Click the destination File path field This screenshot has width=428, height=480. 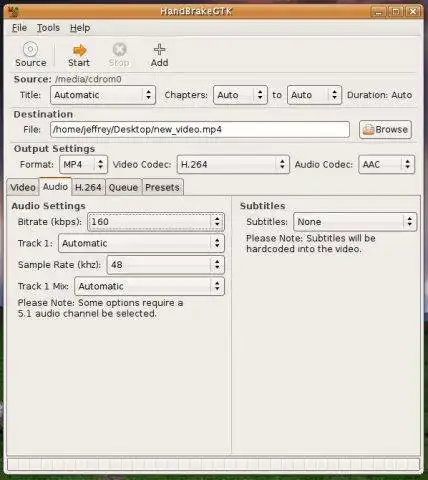click(200, 130)
